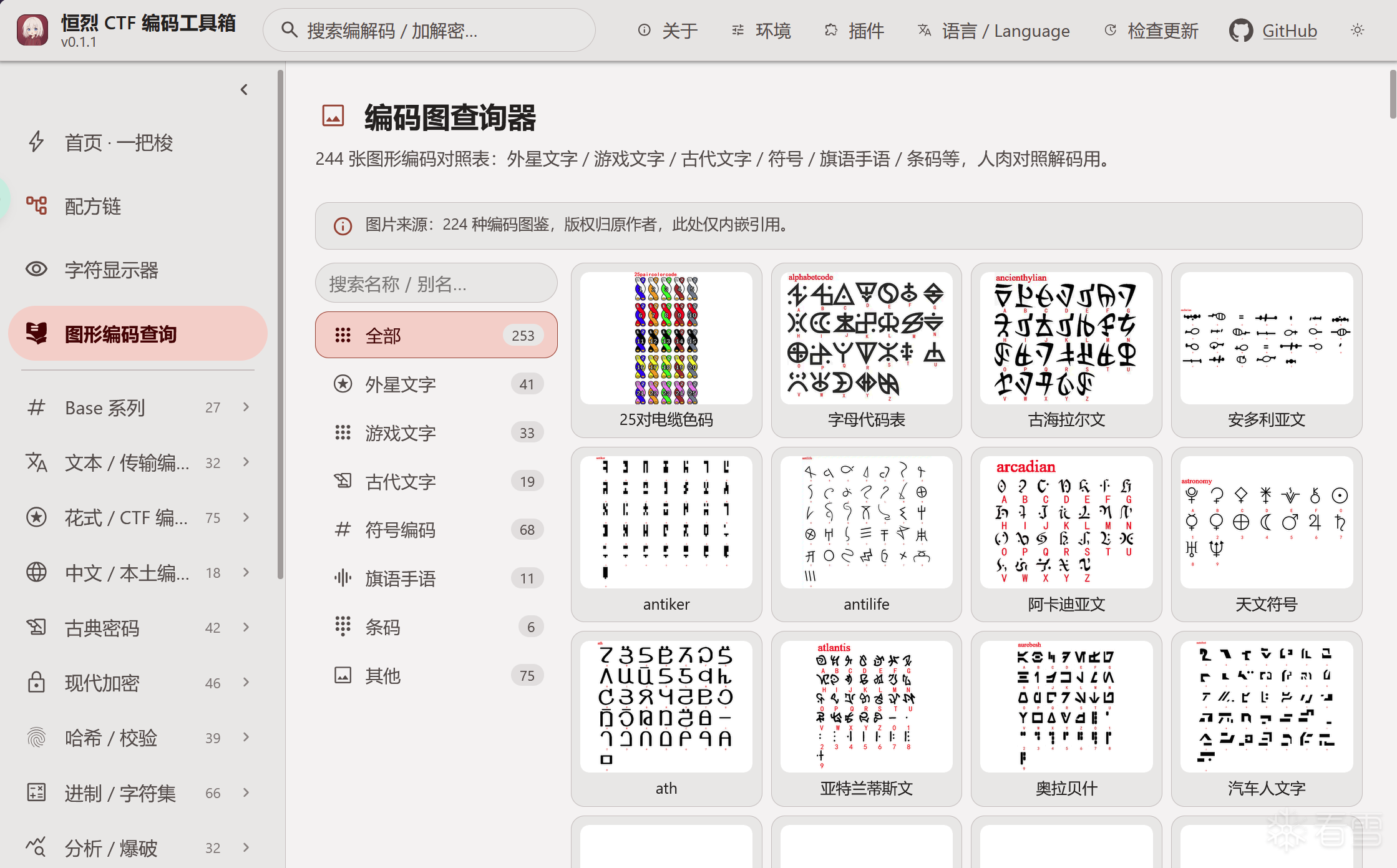Open the 环境 menu item
1397x868 pixels.
pos(761,31)
